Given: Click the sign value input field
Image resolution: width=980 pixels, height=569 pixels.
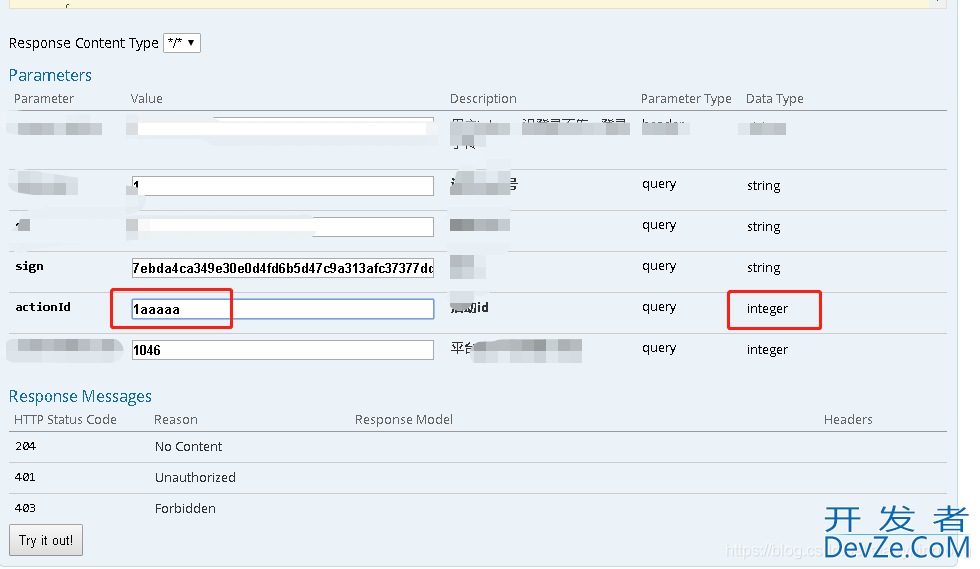Looking at the screenshot, I should tap(282, 268).
